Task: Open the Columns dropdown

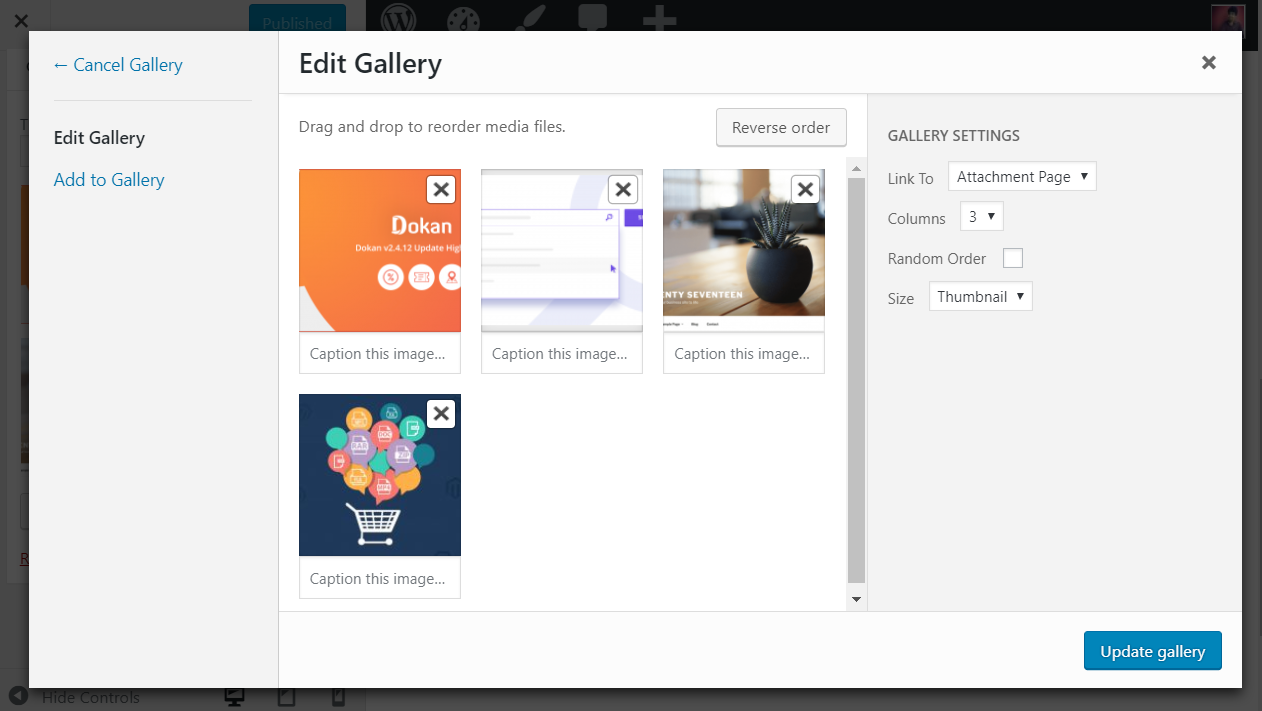Action: [981, 216]
